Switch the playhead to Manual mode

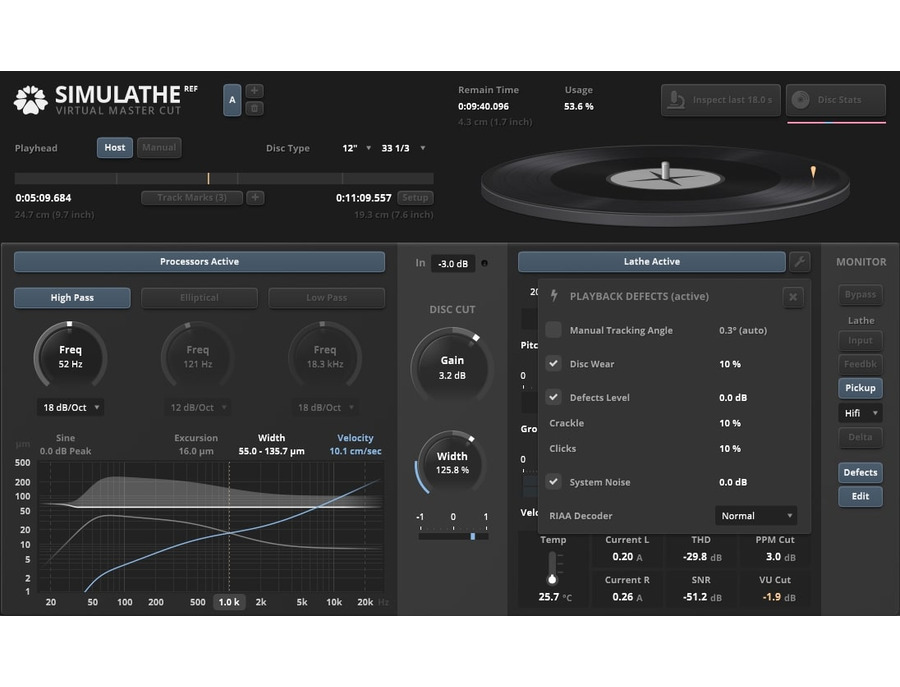(x=159, y=148)
